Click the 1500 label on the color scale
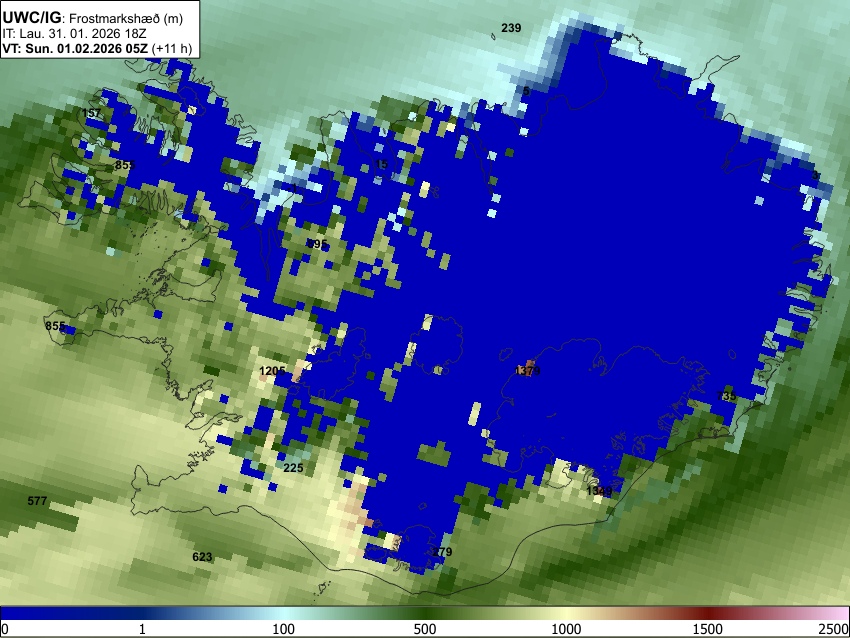This screenshot has width=850, height=638. [x=707, y=629]
